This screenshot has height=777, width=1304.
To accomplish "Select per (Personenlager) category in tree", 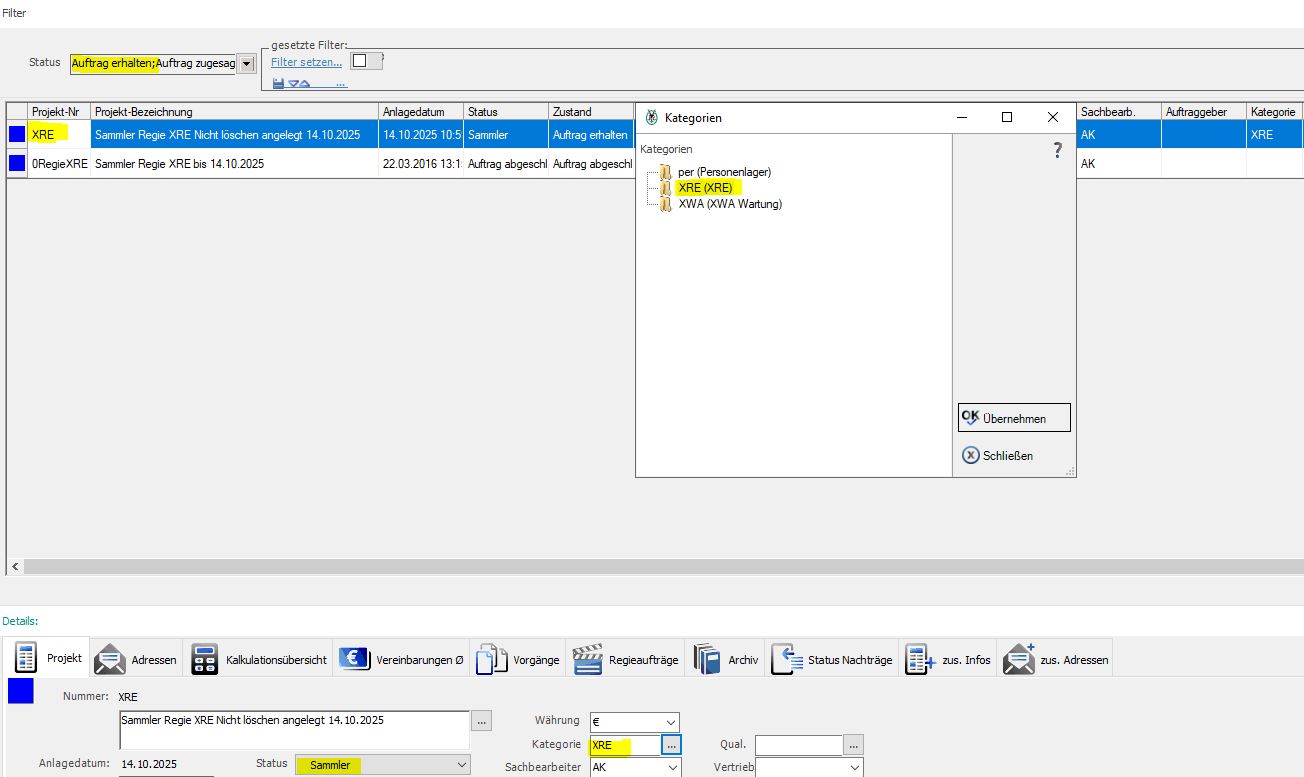I will point(724,172).
